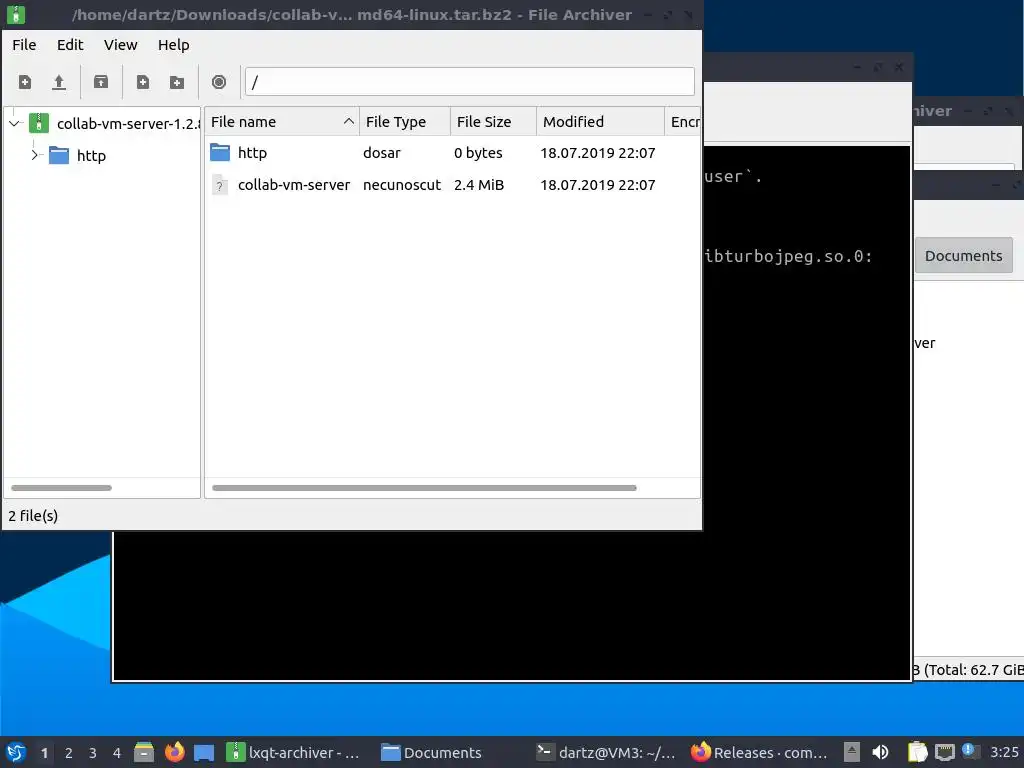Screen dimensions: 1024x768
Task: Click the unknown file icon of collab-vm-server
Action: point(220,185)
